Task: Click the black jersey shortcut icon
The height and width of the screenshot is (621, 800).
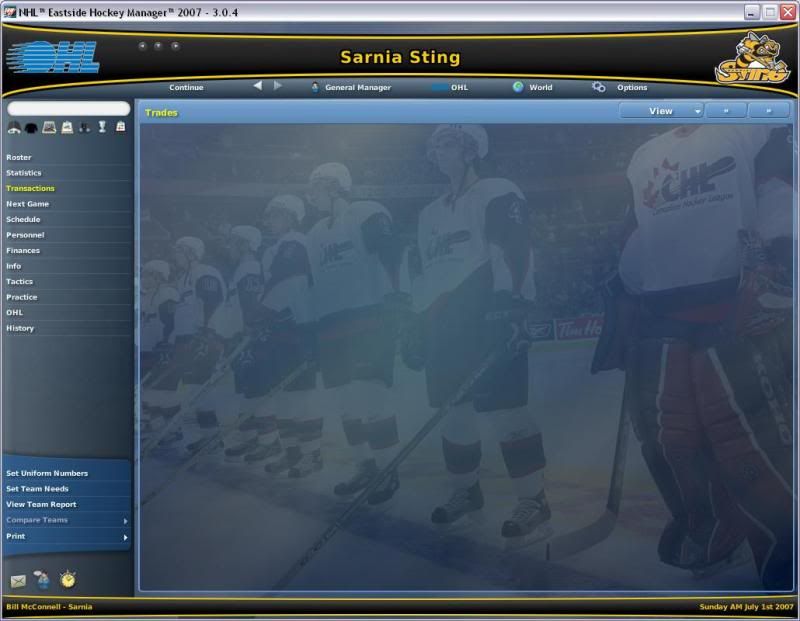Action: (x=31, y=128)
